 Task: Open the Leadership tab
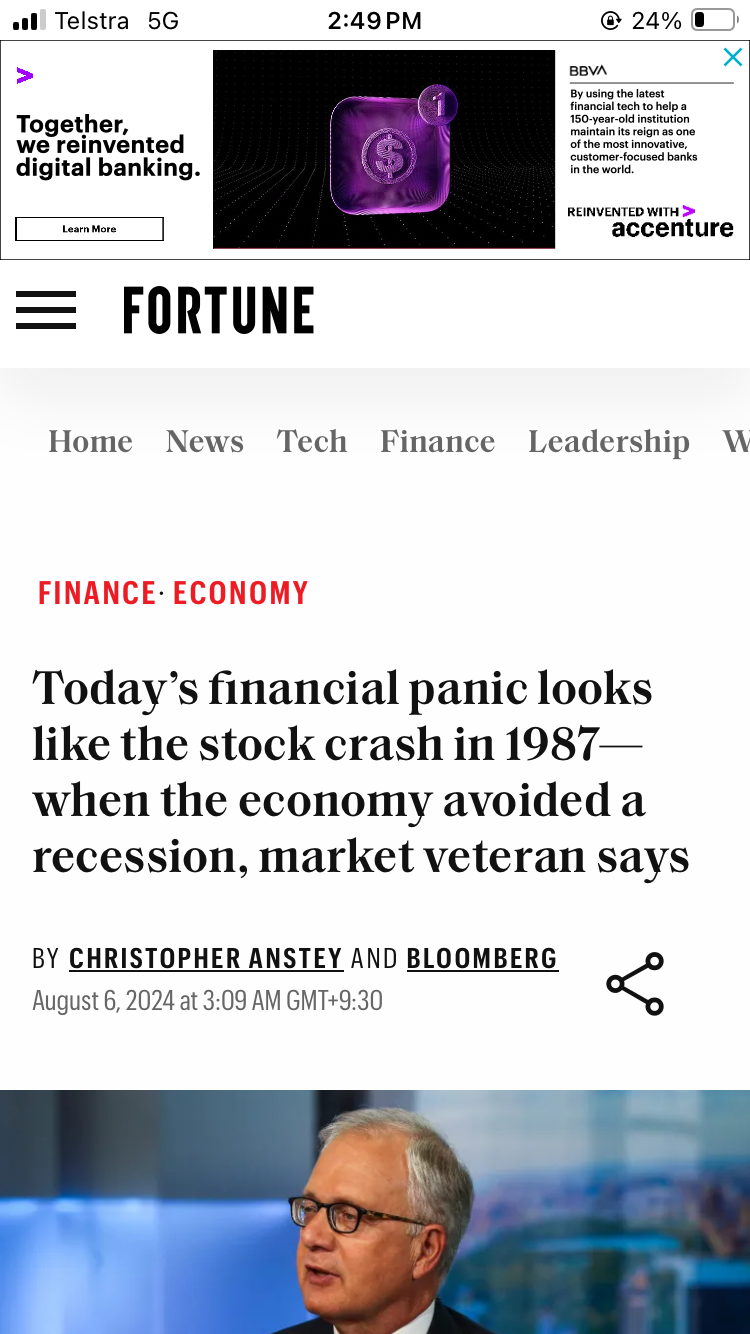pyautogui.click(x=609, y=441)
